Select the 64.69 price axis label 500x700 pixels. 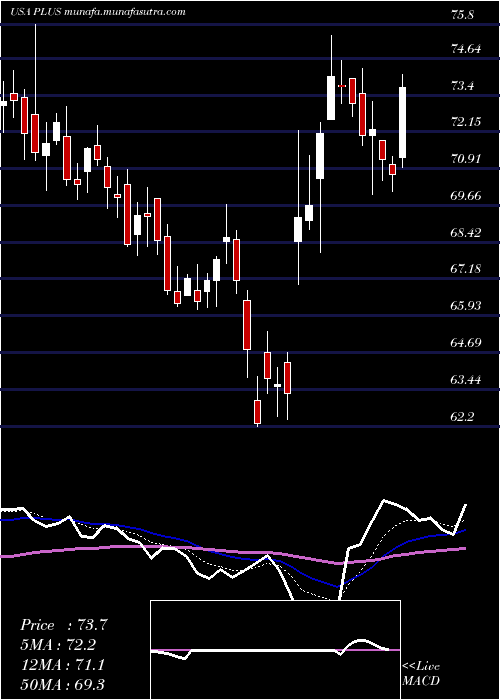[466, 343]
